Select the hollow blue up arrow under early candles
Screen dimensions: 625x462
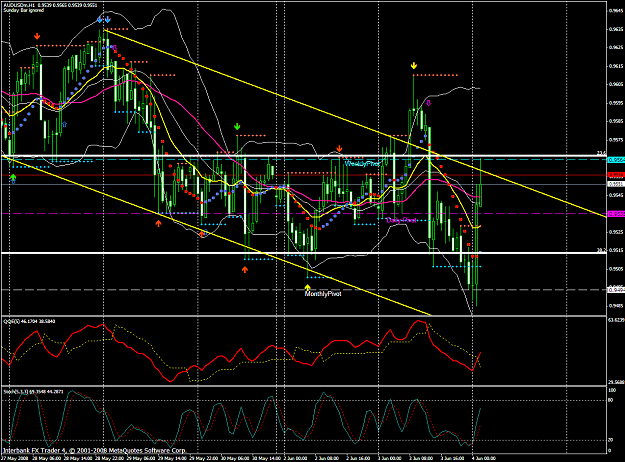65,124
